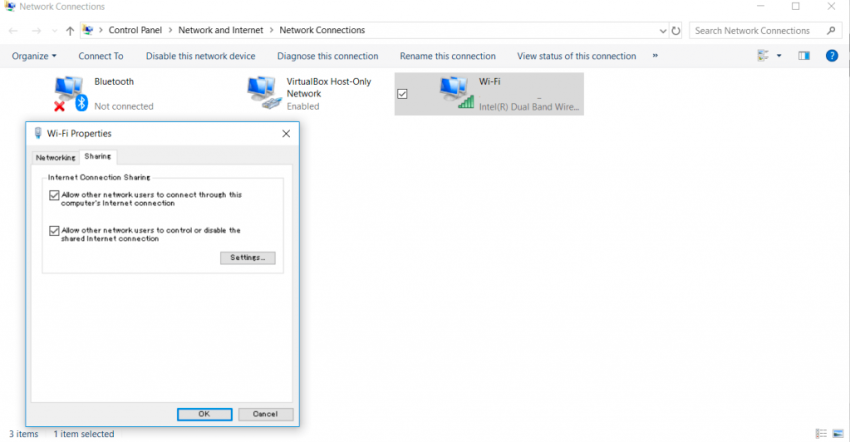The height and width of the screenshot is (442, 850).
Task: Click the Network Connections breadcrumb
Action: [x=322, y=30]
